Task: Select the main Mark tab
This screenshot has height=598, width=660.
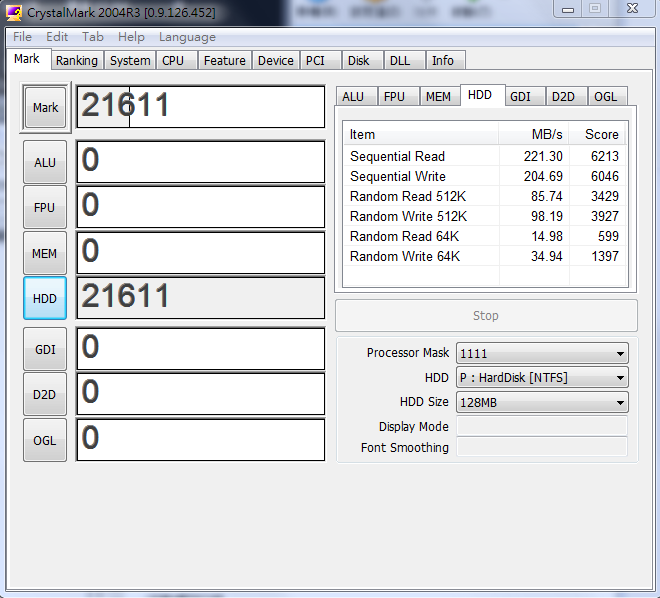Action: 27,59
